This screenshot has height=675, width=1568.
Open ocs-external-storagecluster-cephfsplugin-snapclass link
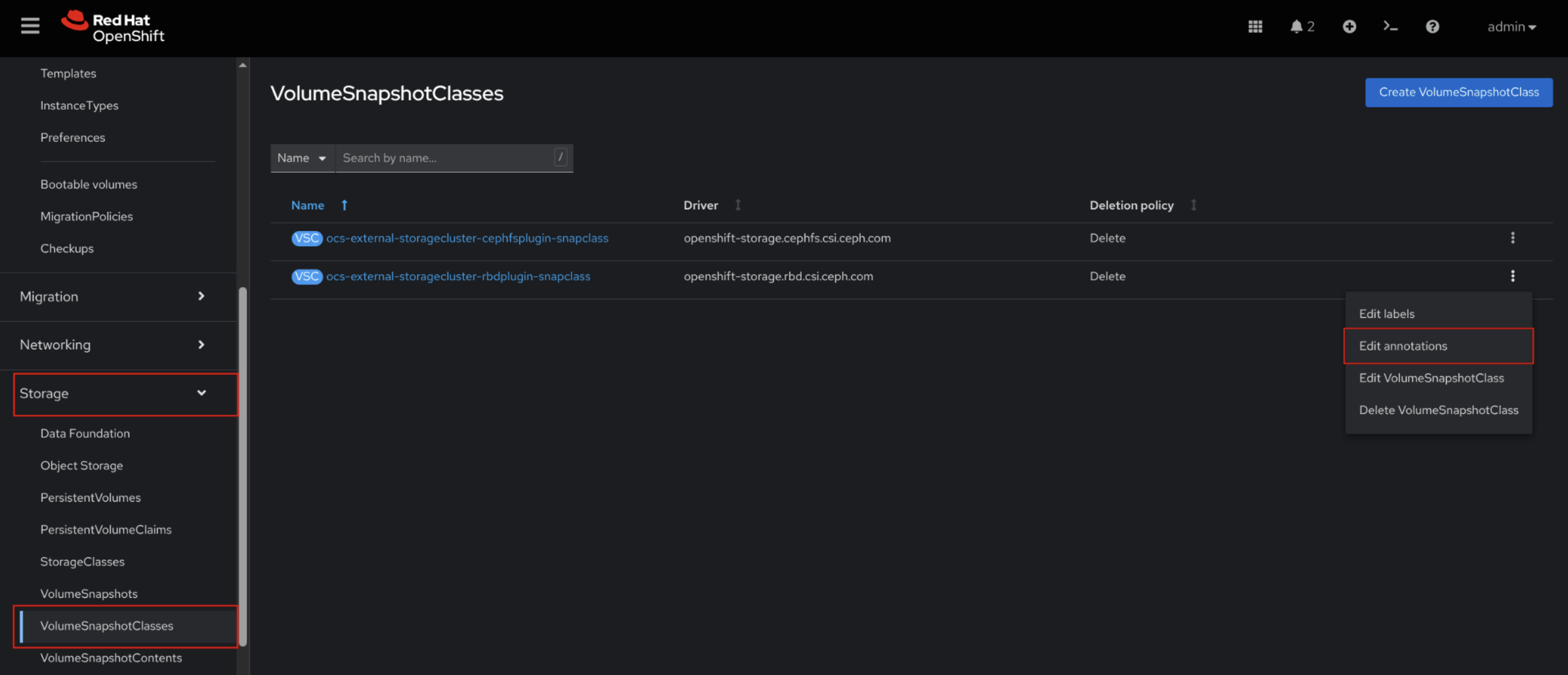pos(467,238)
